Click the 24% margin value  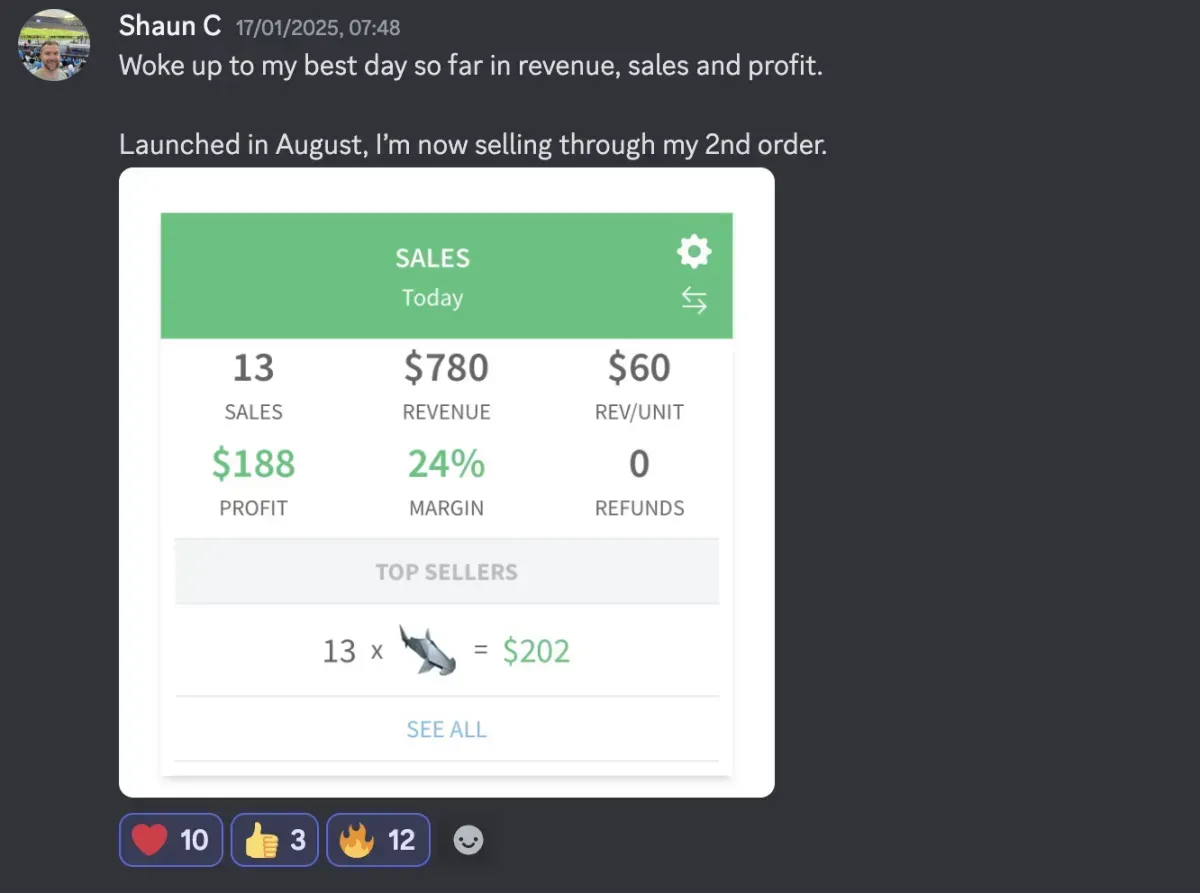coord(446,464)
